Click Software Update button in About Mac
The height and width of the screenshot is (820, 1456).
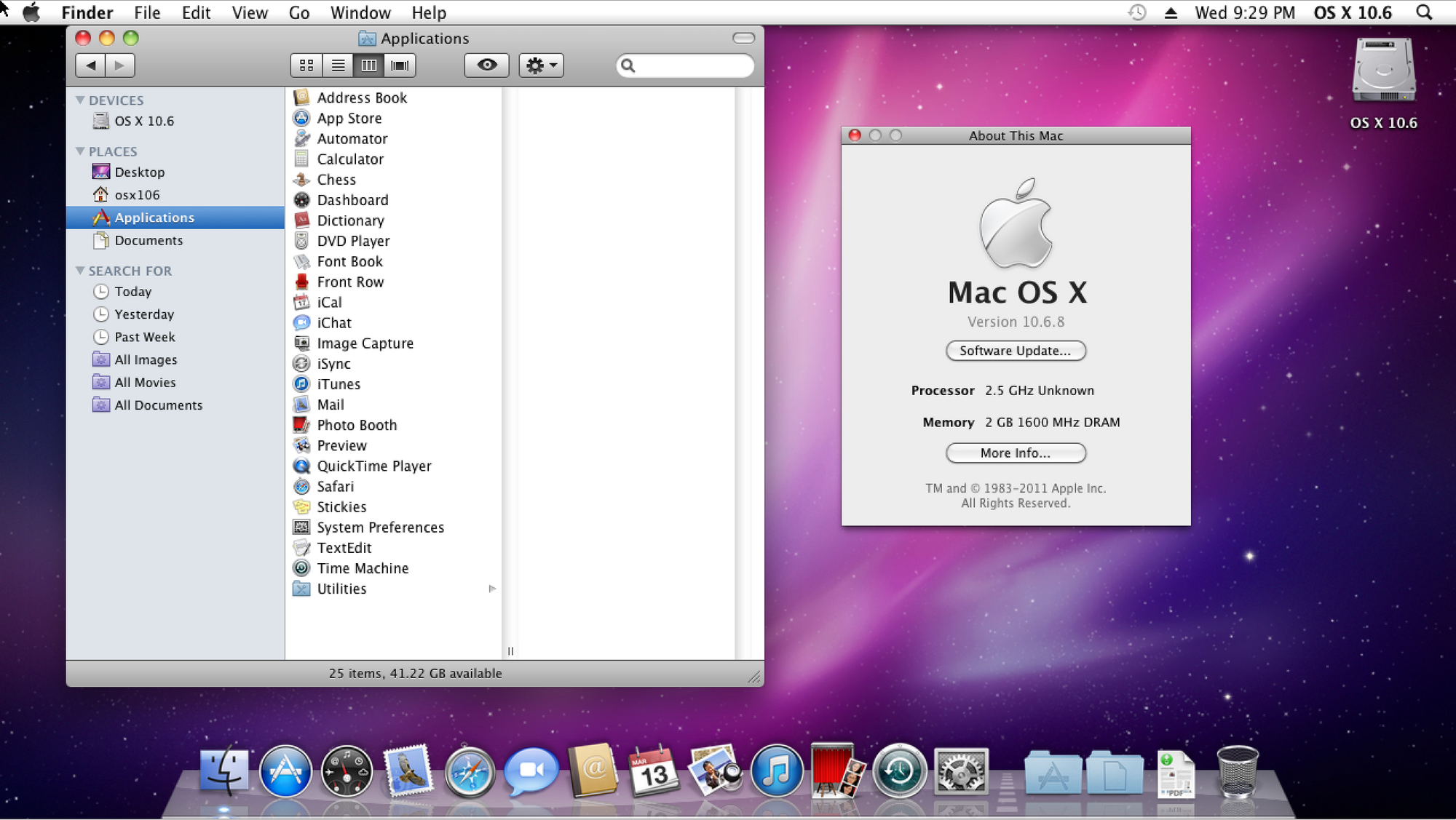point(1015,350)
